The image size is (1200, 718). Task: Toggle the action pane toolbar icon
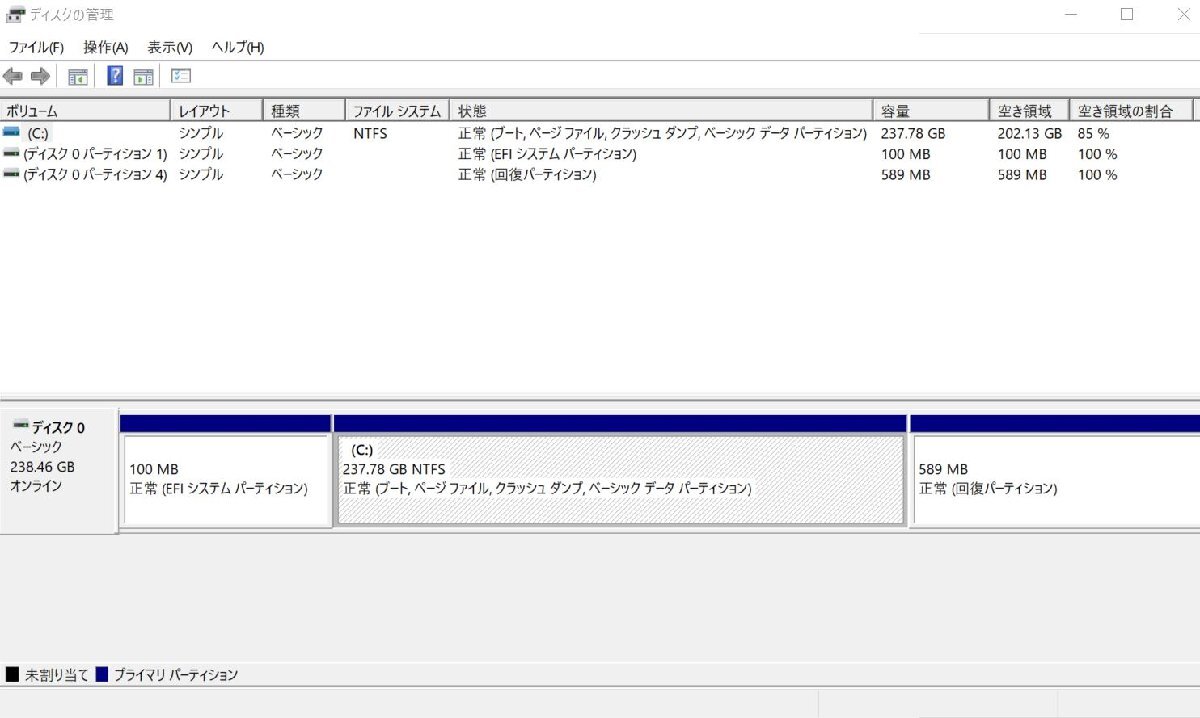pyautogui.click(x=143, y=76)
